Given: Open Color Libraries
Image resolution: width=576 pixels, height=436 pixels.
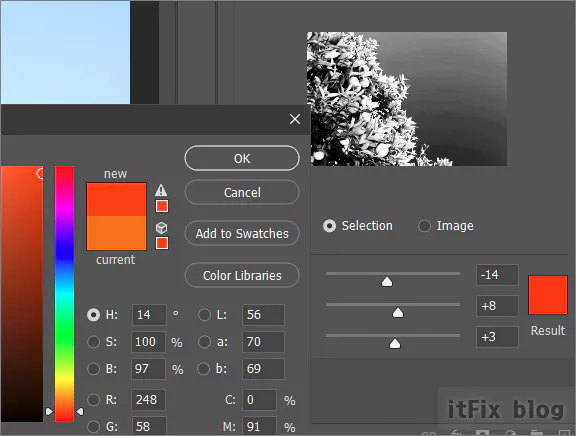Looking at the screenshot, I should [242, 275].
